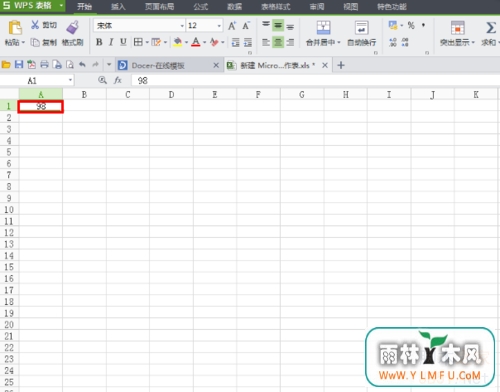The width and height of the screenshot is (500, 392).
Task: Click the Cut scissors icon
Action: (35, 25)
